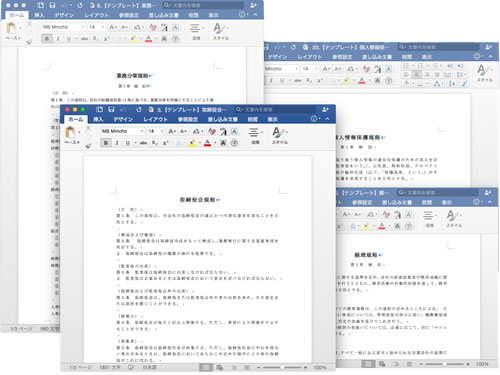The height and width of the screenshot is (375, 500).
Task: Click the 100% zoom level in the front status bar
Action: click(319, 367)
